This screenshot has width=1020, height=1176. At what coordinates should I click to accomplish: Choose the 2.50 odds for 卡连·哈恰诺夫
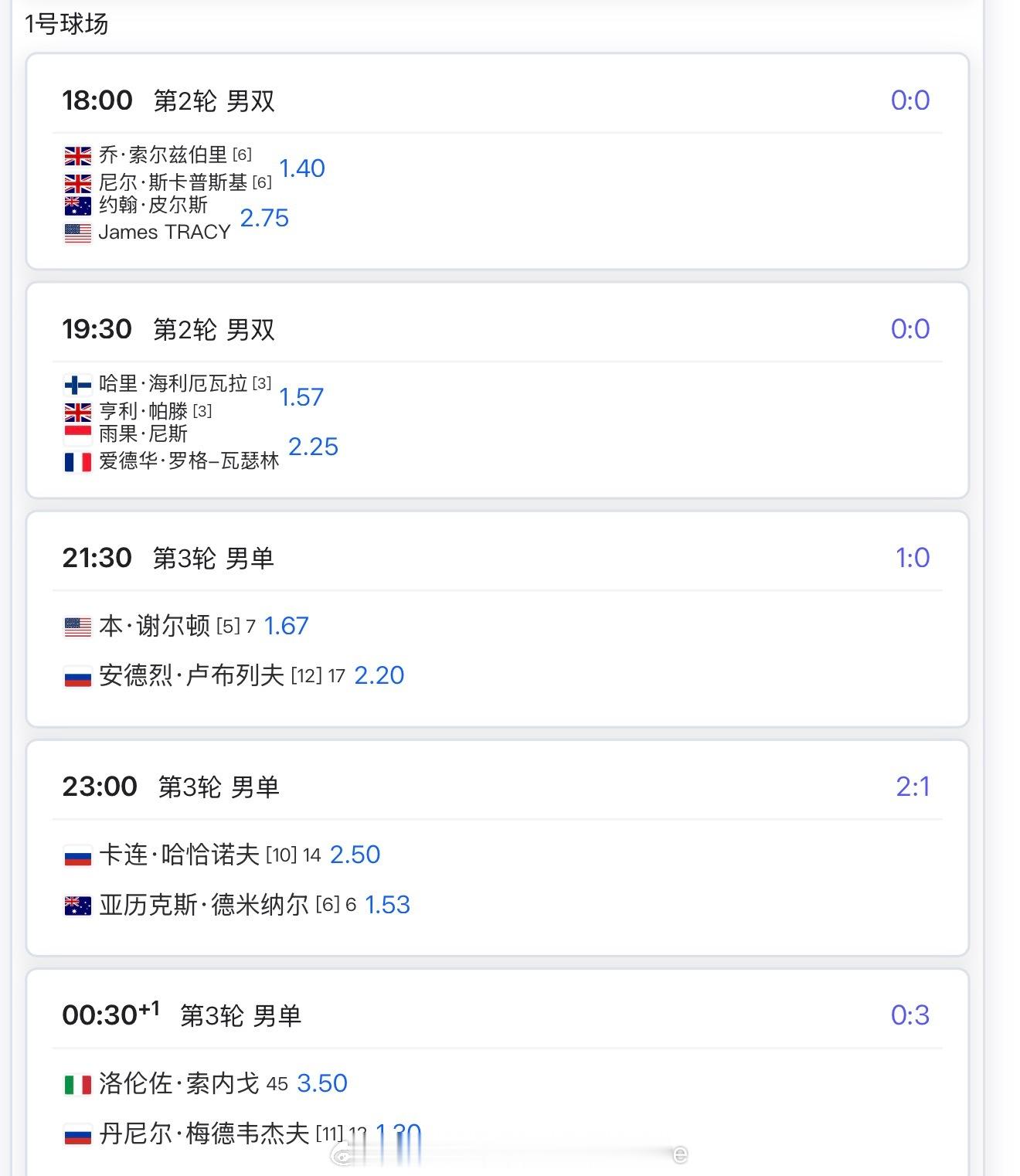tap(355, 855)
